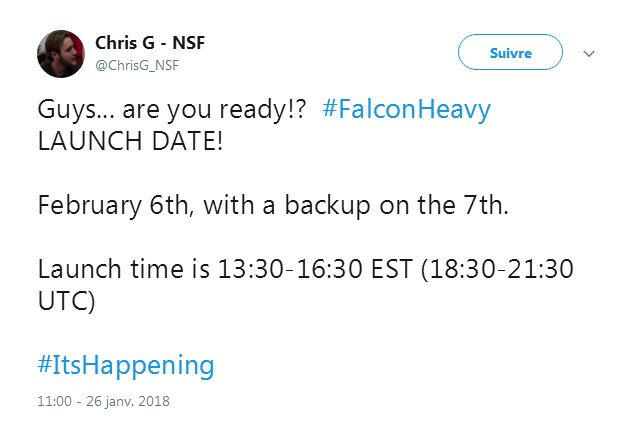This screenshot has width=633, height=423.
Task: Click the words 'Launch time' in the tweet
Action: tap(109, 269)
